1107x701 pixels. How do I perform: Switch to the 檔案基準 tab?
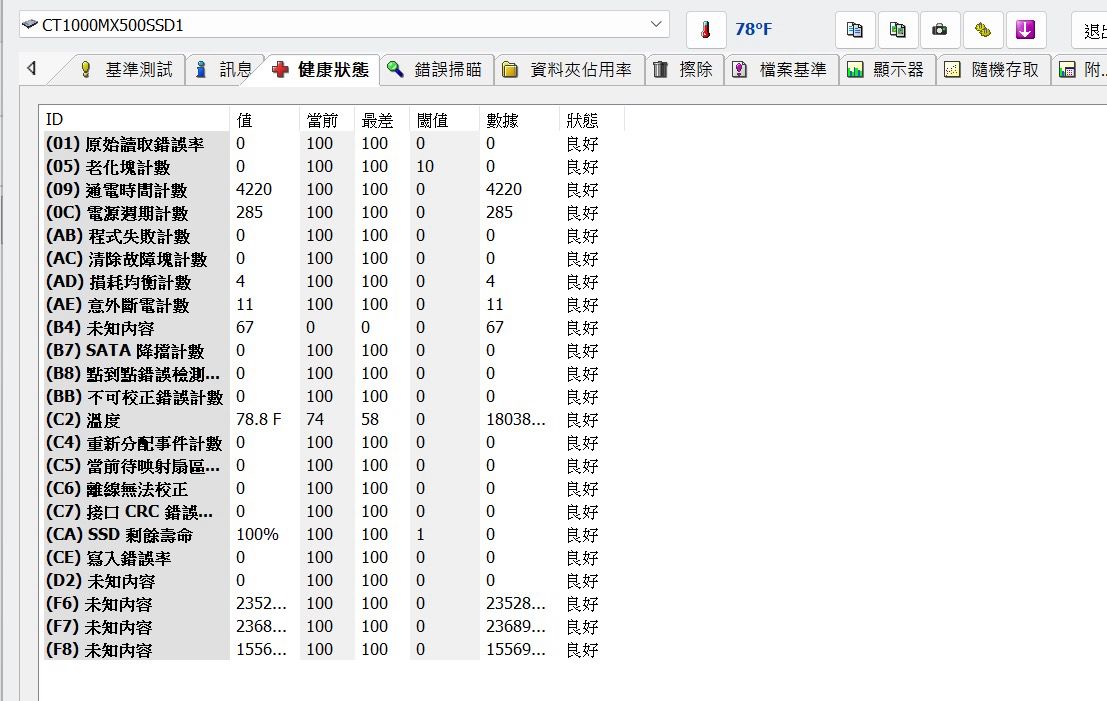[781, 70]
